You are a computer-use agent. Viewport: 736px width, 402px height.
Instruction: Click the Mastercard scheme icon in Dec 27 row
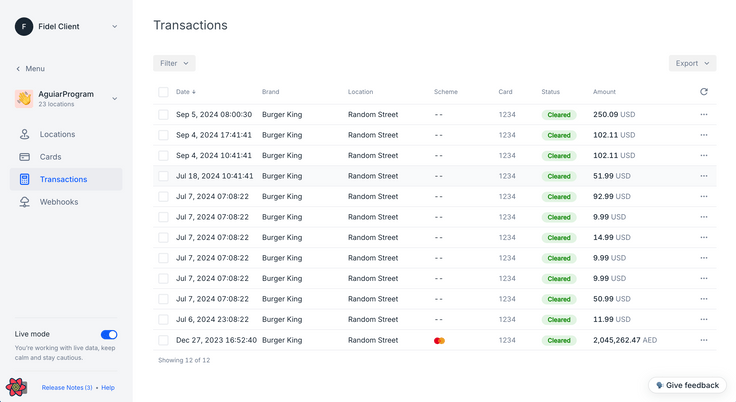click(439, 340)
